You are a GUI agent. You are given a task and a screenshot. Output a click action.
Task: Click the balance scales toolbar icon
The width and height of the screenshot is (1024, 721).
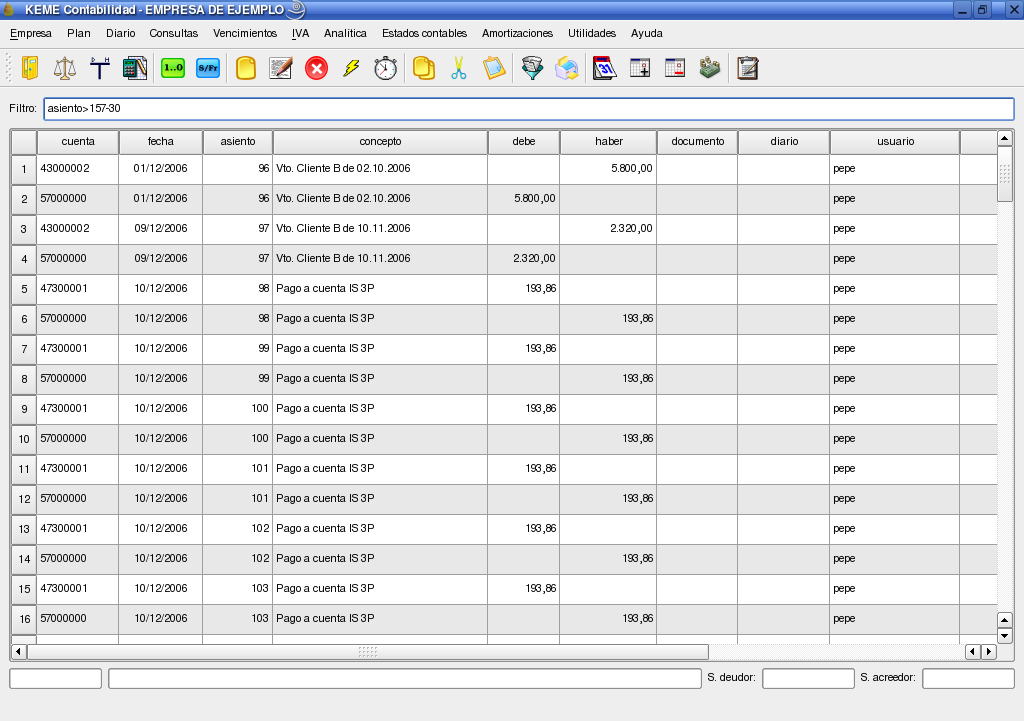click(65, 68)
